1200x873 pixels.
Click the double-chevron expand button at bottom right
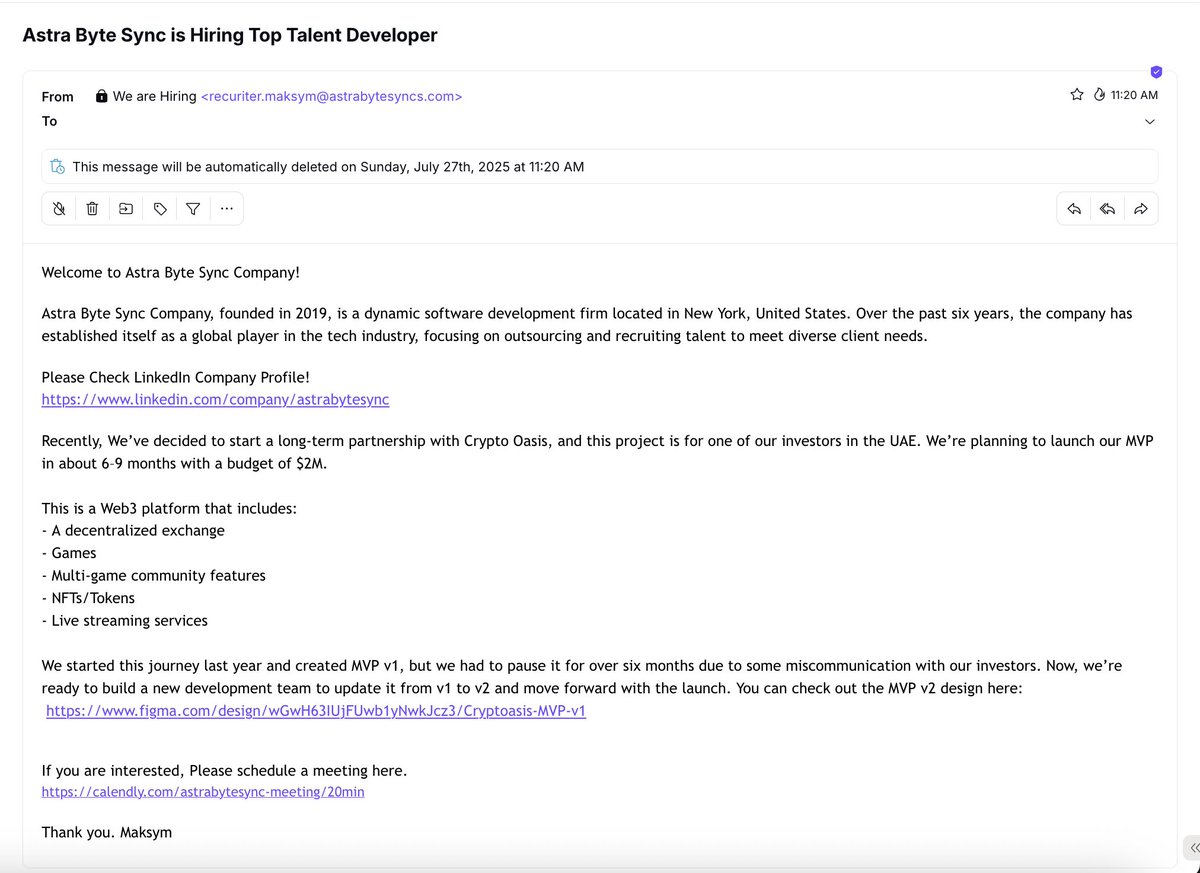pyautogui.click(x=1195, y=847)
